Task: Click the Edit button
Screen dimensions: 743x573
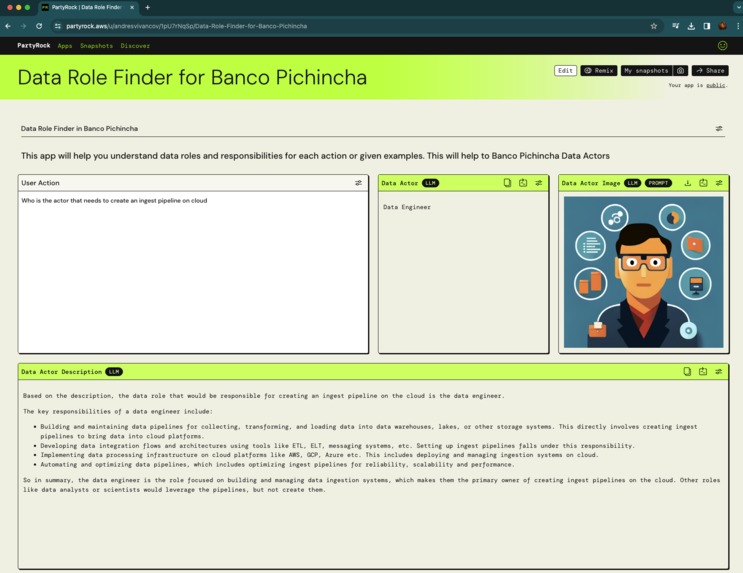Action: click(565, 71)
